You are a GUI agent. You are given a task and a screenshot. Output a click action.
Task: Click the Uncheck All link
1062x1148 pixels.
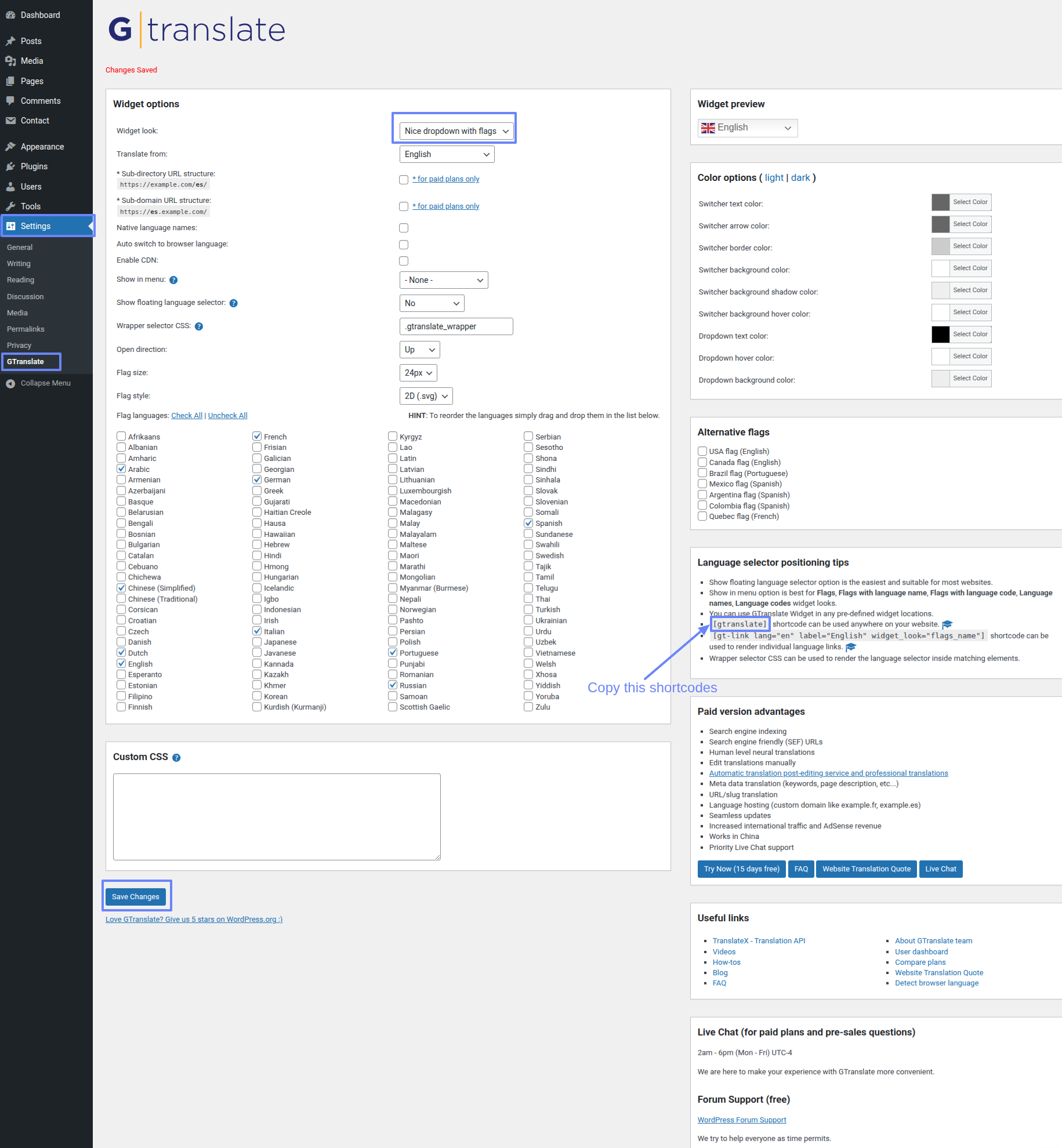click(x=227, y=416)
